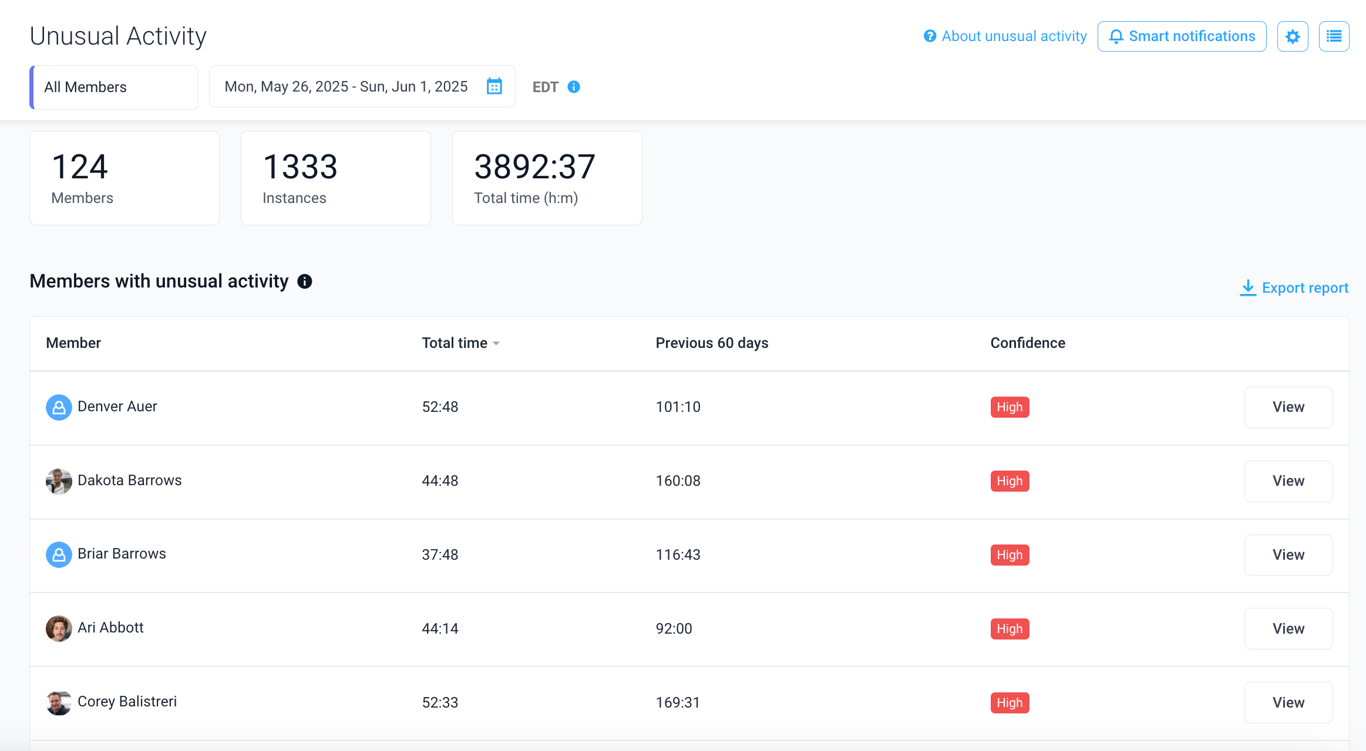Image resolution: width=1366 pixels, height=751 pixels.
Task: Sort by Total time column arrow
Action: point(496,344)
